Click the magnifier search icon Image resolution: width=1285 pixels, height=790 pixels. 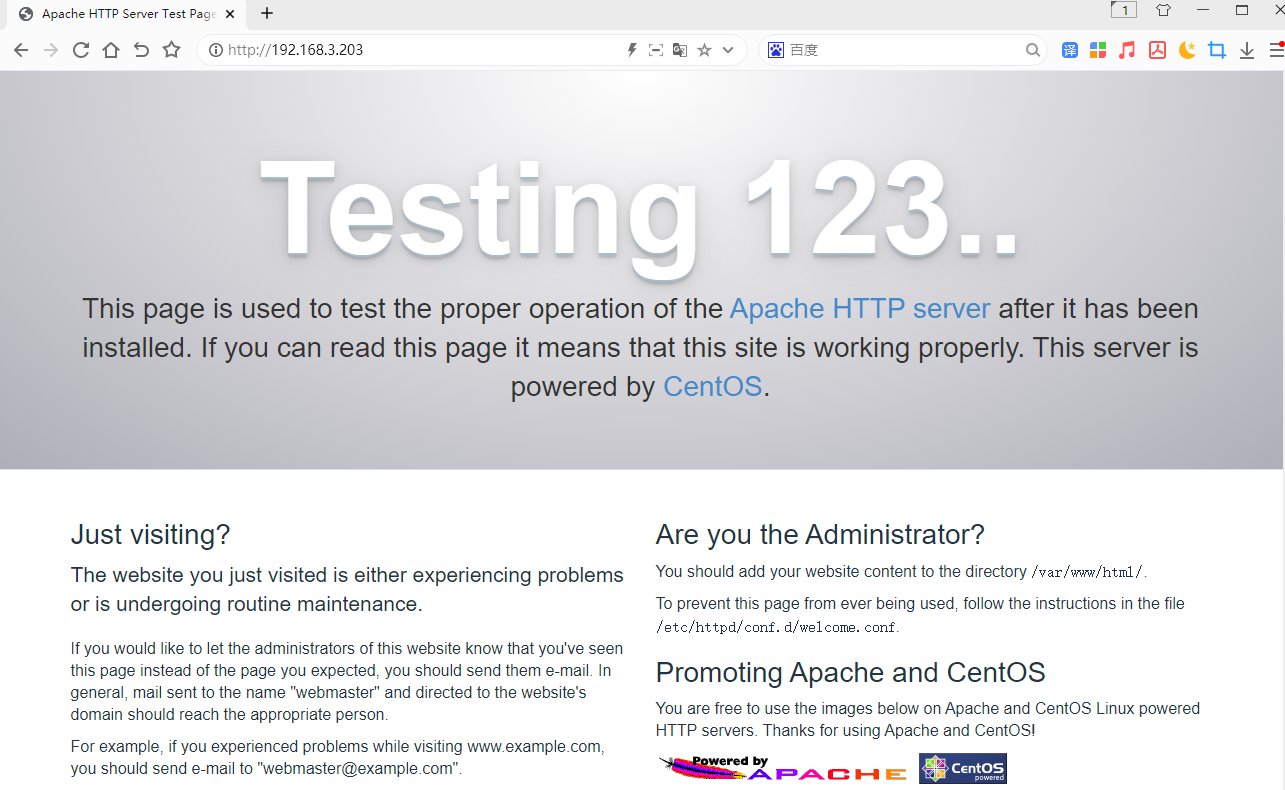pos(1033,50)
